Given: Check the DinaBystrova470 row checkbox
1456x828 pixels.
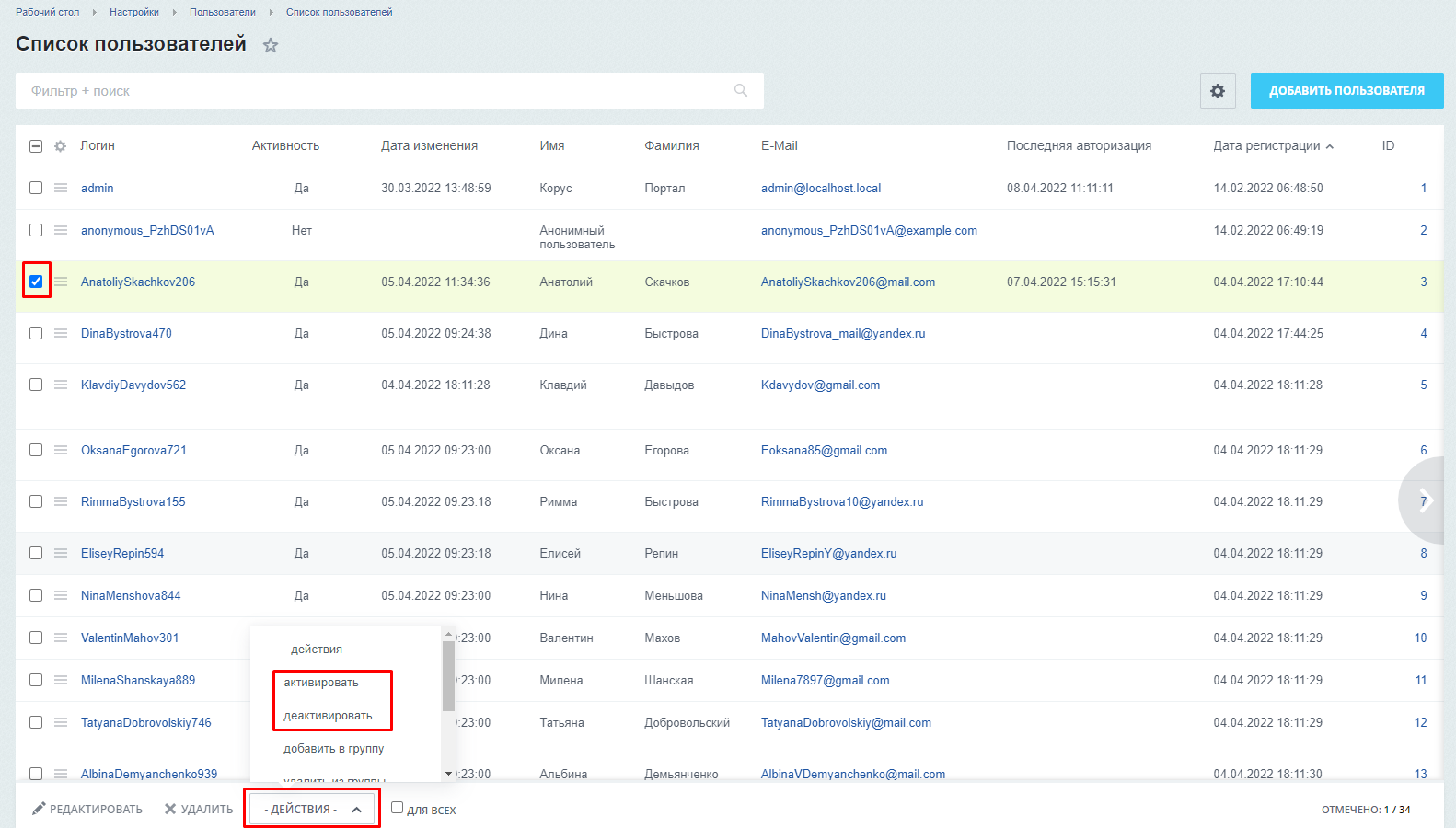Looking at the screenshot, I should click(x=36, y=333).
